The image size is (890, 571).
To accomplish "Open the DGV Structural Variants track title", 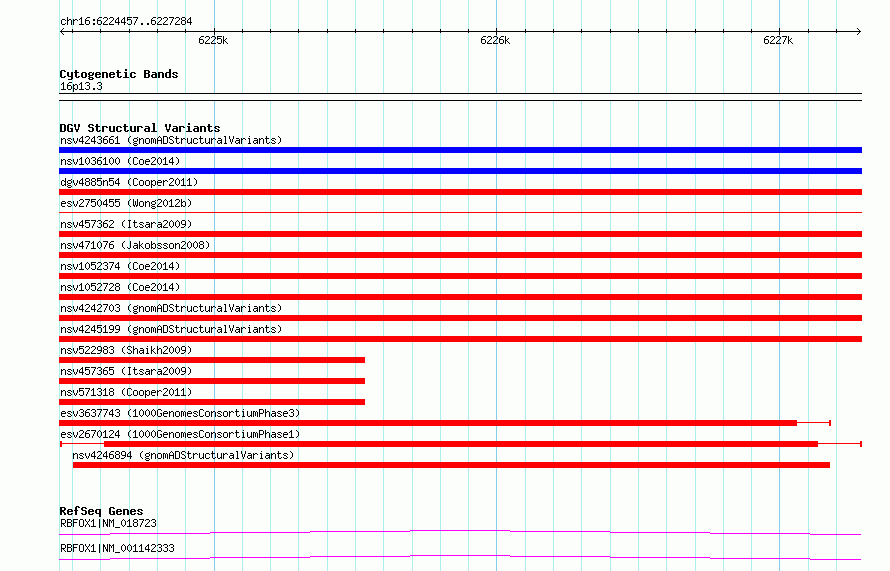I will (140, 128).
